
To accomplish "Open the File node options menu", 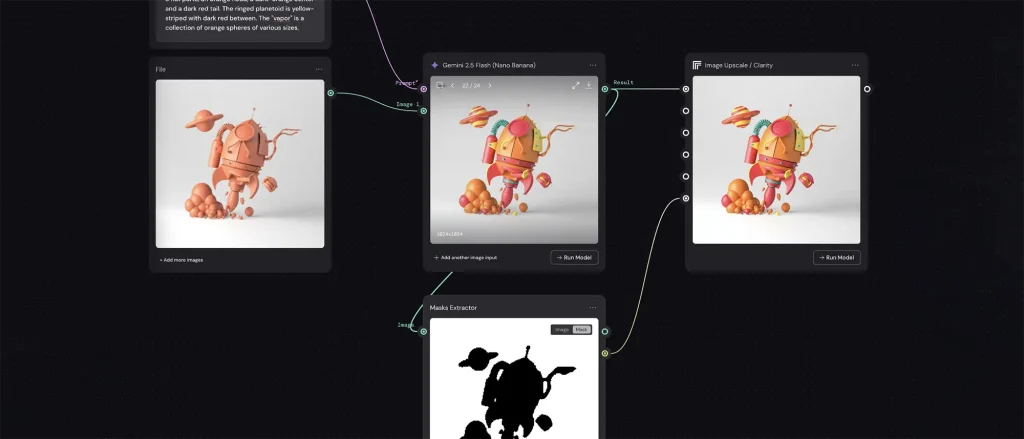I will coord(319,69).
